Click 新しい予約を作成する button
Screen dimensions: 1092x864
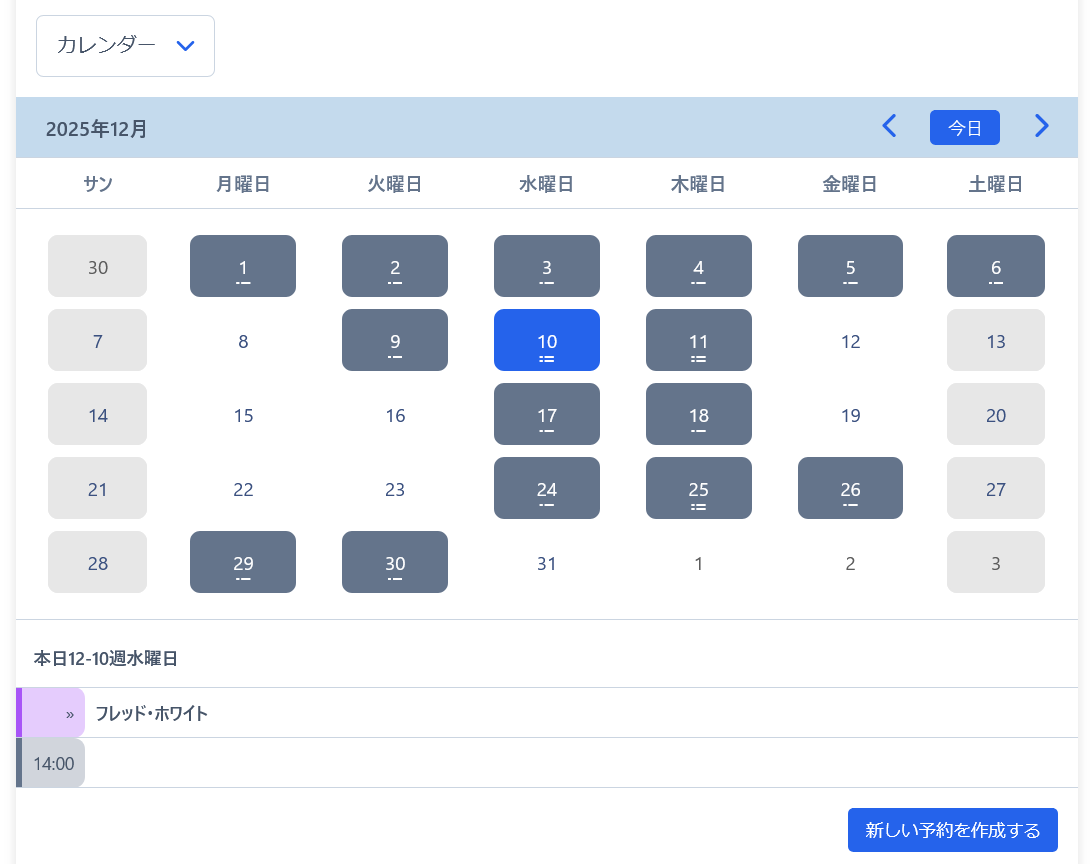(x=952, y=830)
